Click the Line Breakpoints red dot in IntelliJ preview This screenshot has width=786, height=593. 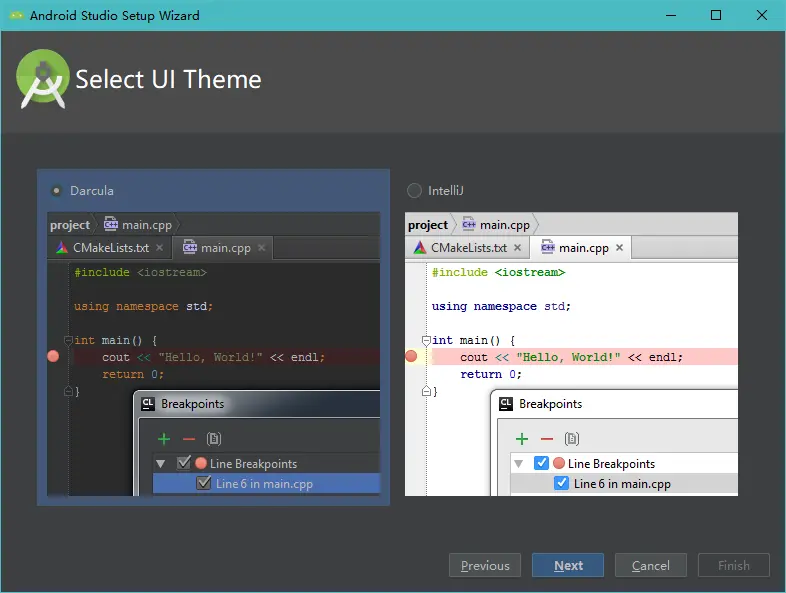click(x=559, y=463)
